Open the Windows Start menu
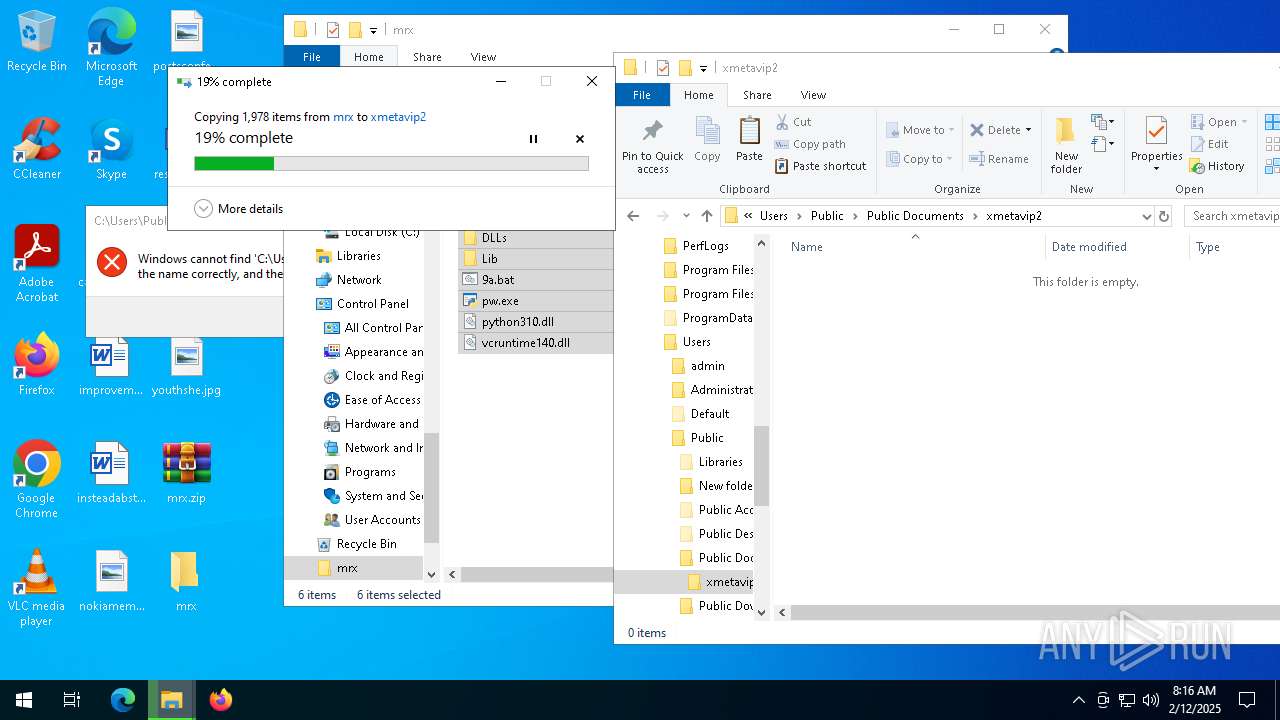Viewport: 1280px width, 720px height. pyautogui.click(x=24, y=700)
